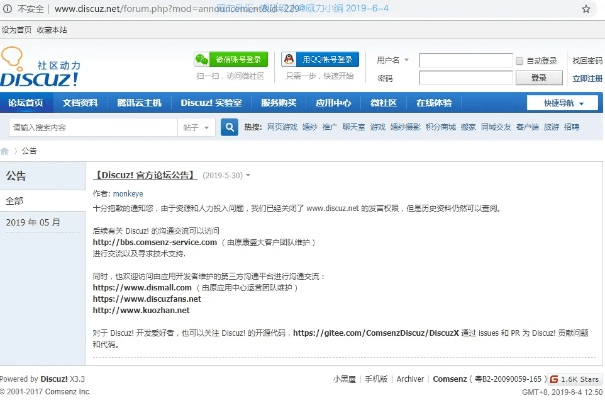605x400 pixels.
Task: Click the 登录 button
Action: pyautogui.click(x=539, y=78)
